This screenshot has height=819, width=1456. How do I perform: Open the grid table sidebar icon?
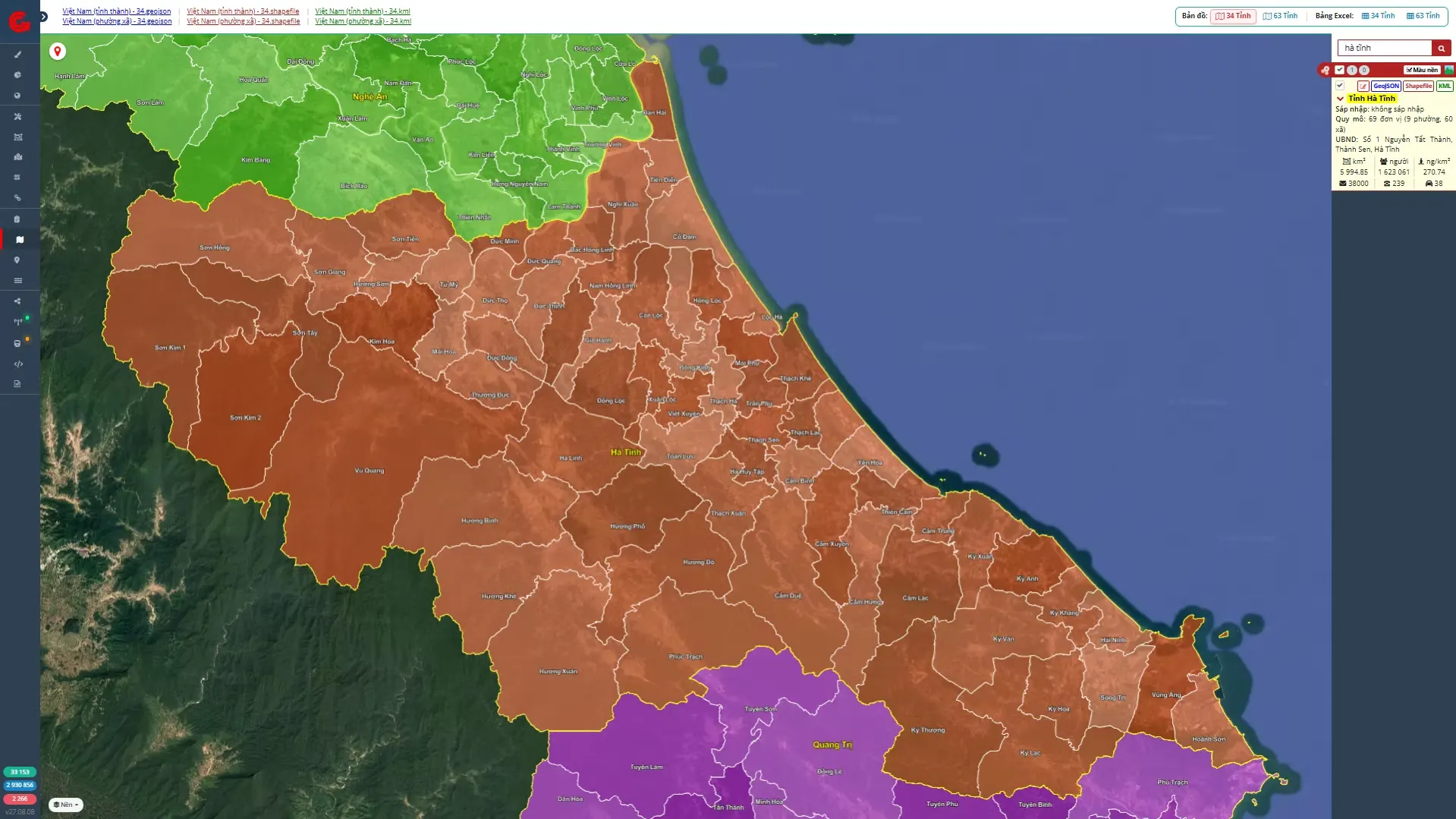(17, 178)
